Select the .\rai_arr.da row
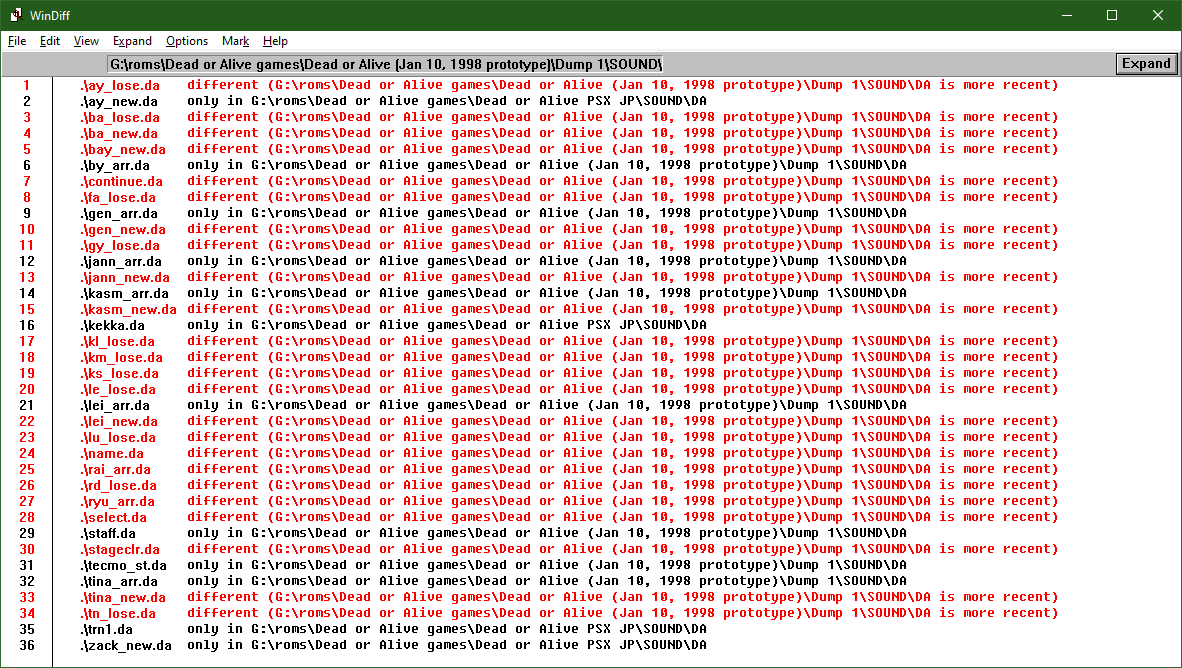Image resolution: width=1182 pixels, height=668 pixels. pos(569,469)
